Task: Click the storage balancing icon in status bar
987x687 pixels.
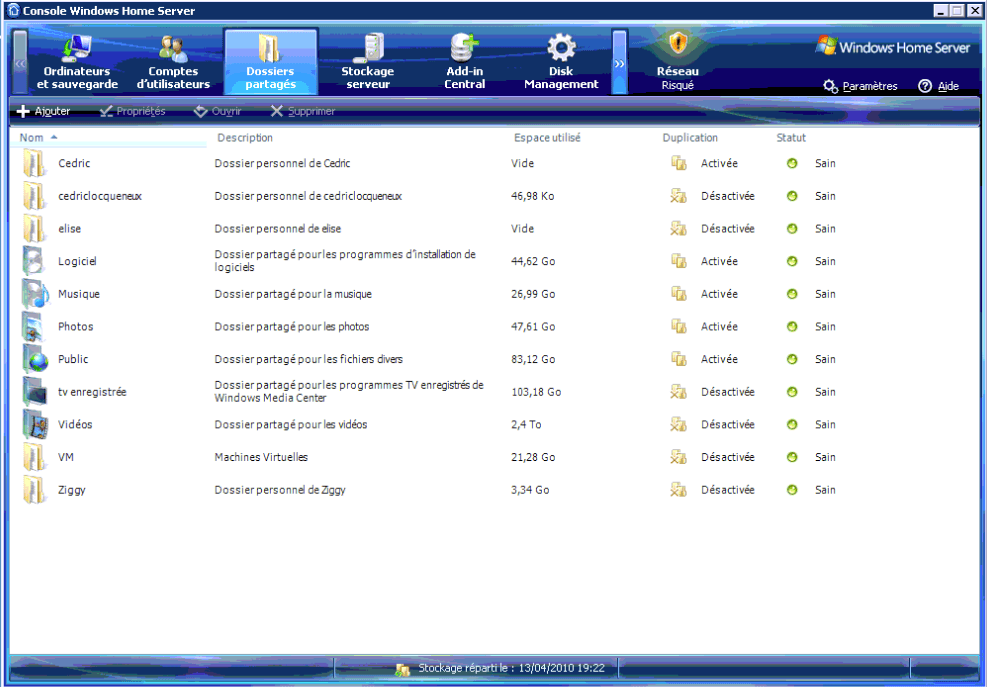Action: click(x=403, y=669)
